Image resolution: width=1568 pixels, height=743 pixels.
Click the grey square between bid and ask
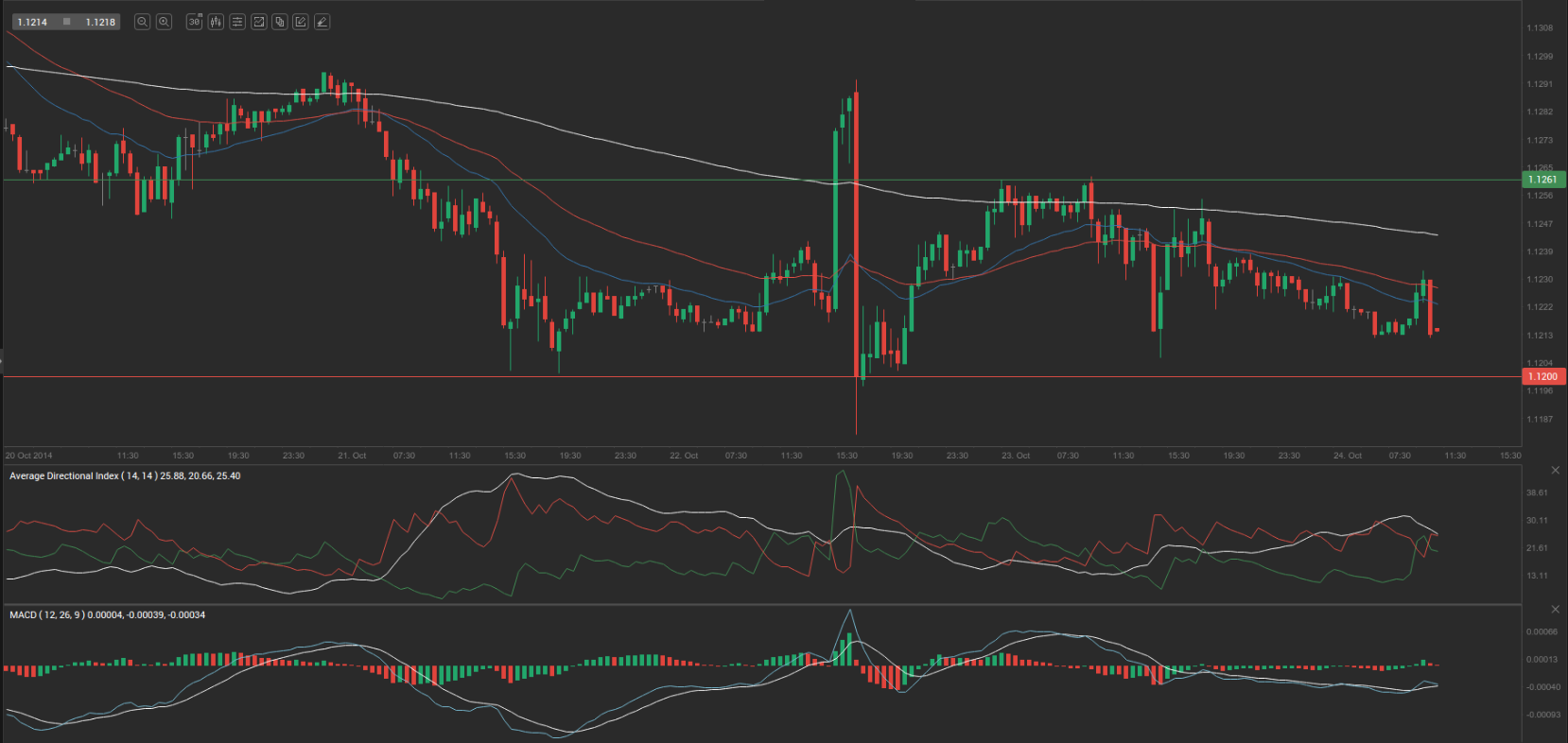[66, 22]
